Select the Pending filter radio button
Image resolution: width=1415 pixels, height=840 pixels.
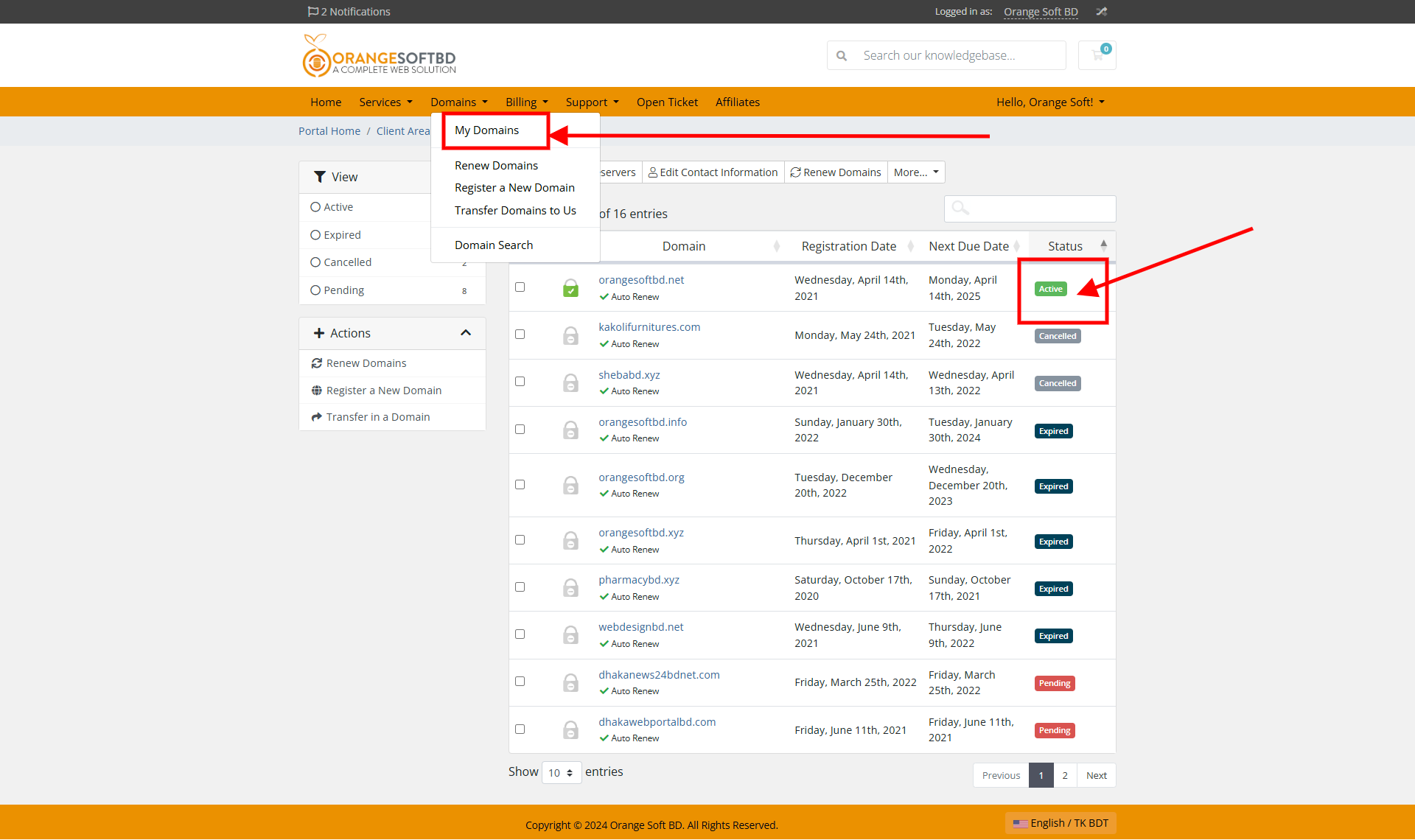point(316,290)
